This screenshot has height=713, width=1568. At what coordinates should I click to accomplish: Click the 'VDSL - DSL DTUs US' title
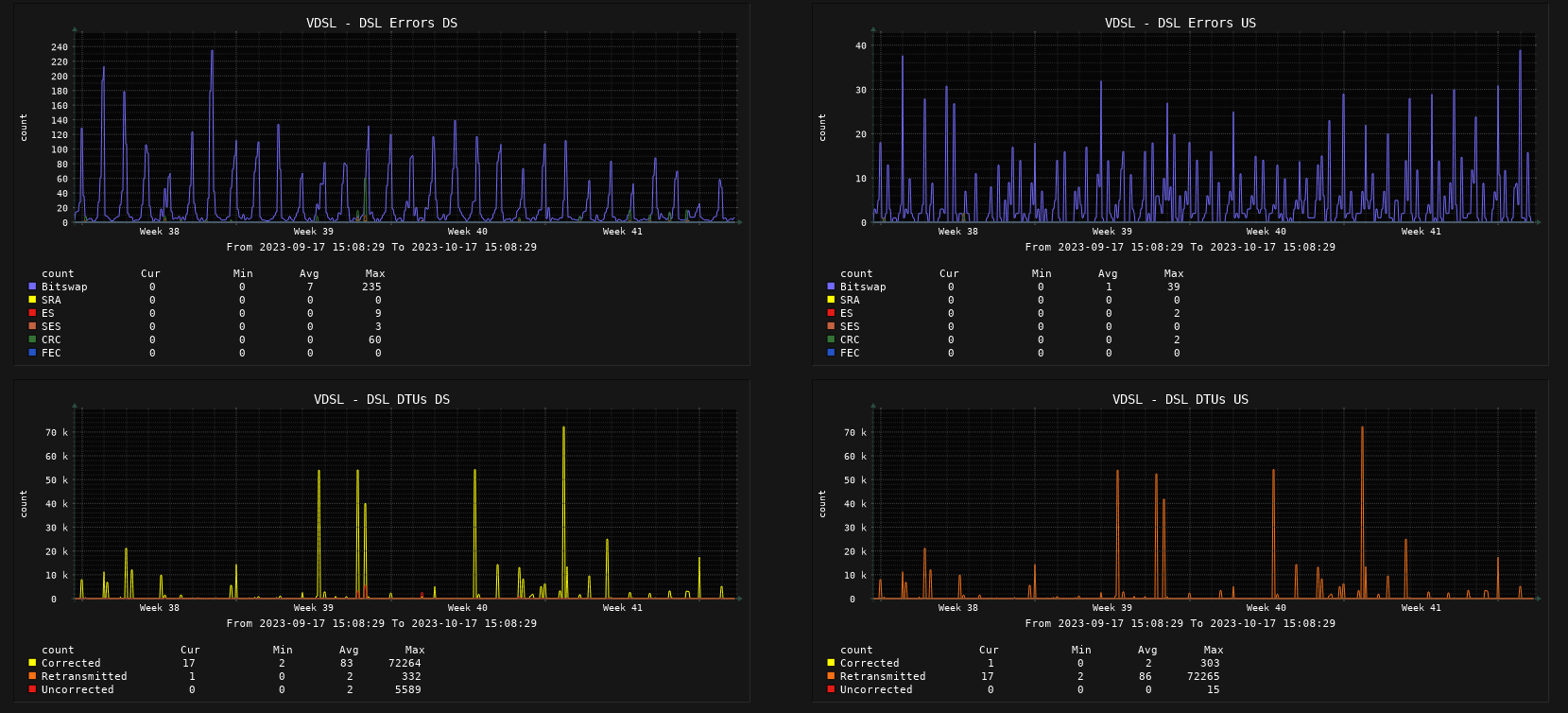point(1180,399)
